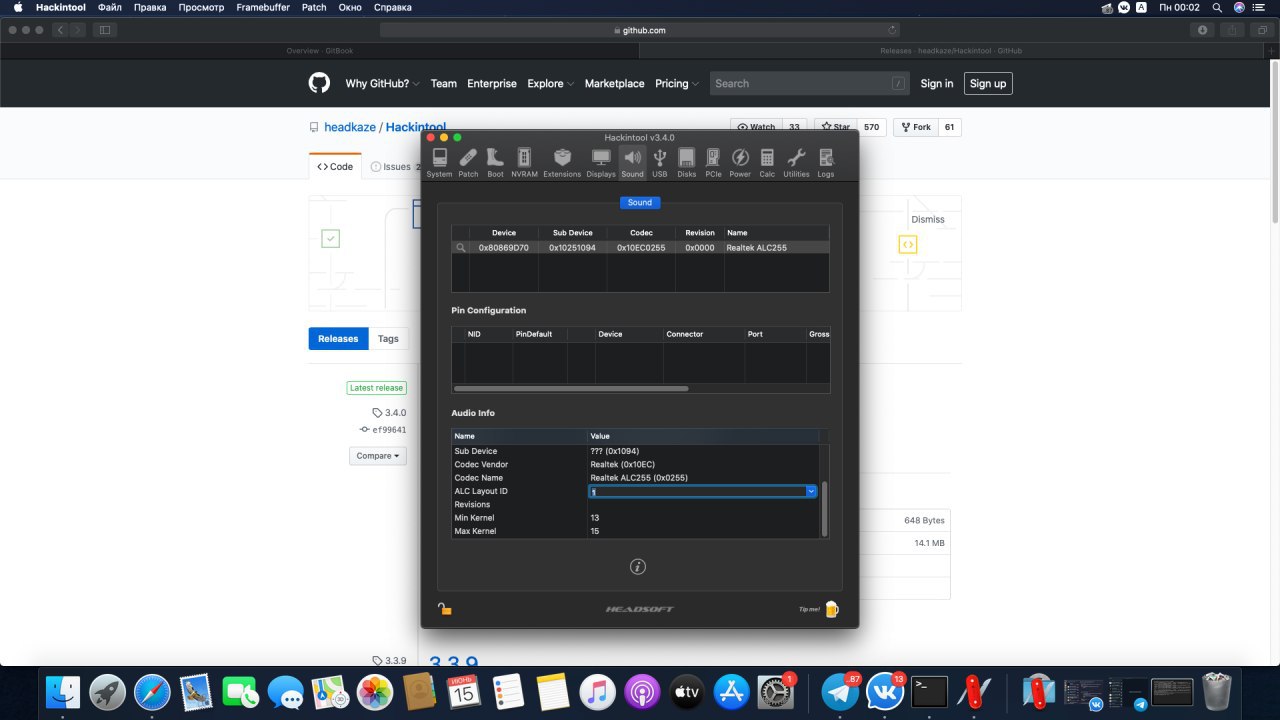
Task: Click the GitHub search field
Action: point(810,84)
